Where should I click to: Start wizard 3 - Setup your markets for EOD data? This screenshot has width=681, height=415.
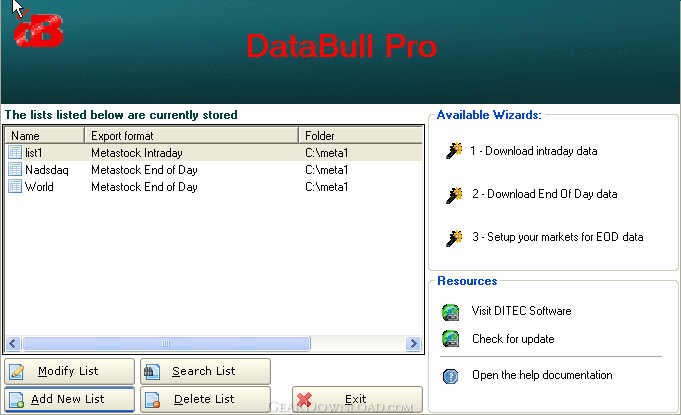point(558,237)
